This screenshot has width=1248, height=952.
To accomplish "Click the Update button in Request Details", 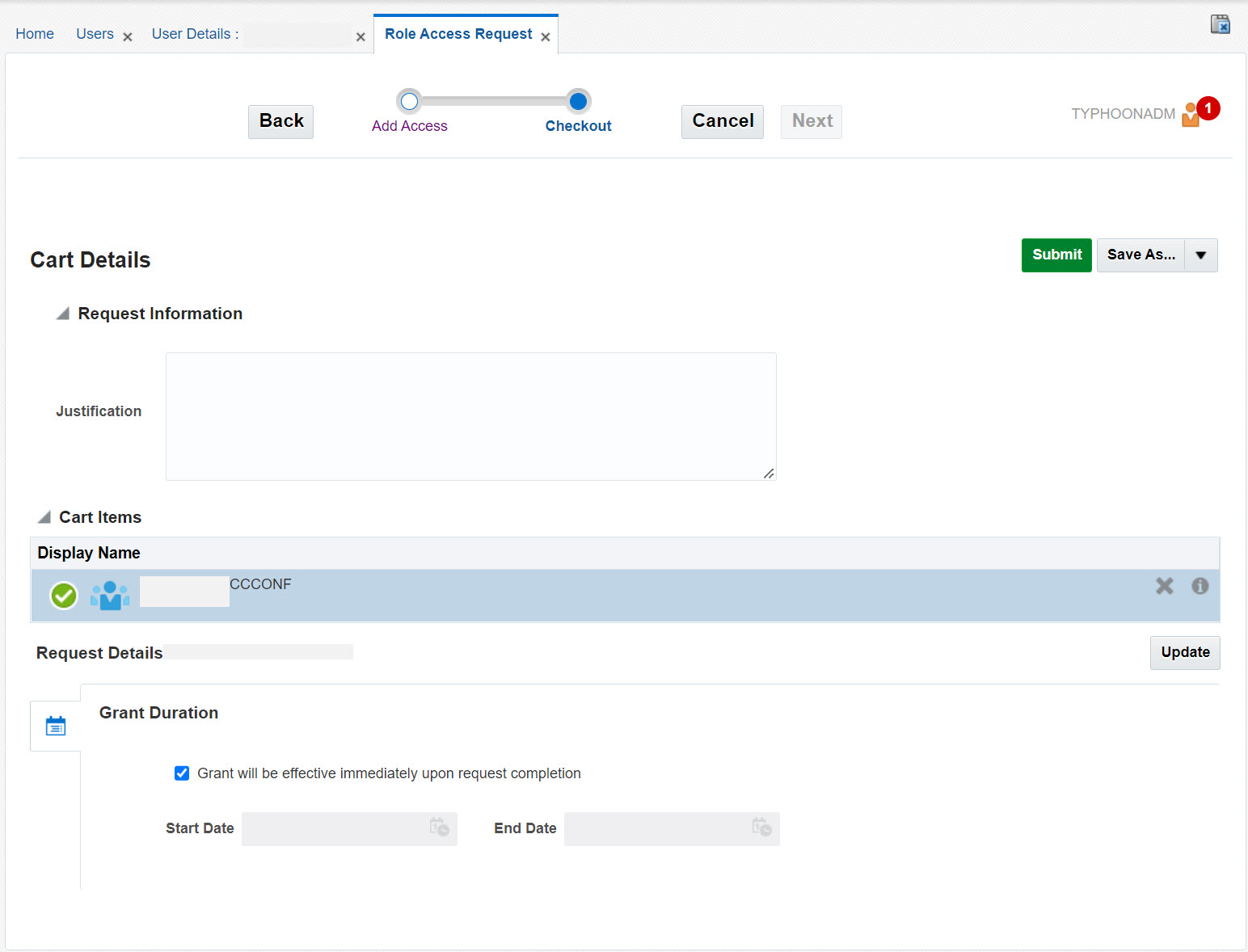I will (1184, 652).
